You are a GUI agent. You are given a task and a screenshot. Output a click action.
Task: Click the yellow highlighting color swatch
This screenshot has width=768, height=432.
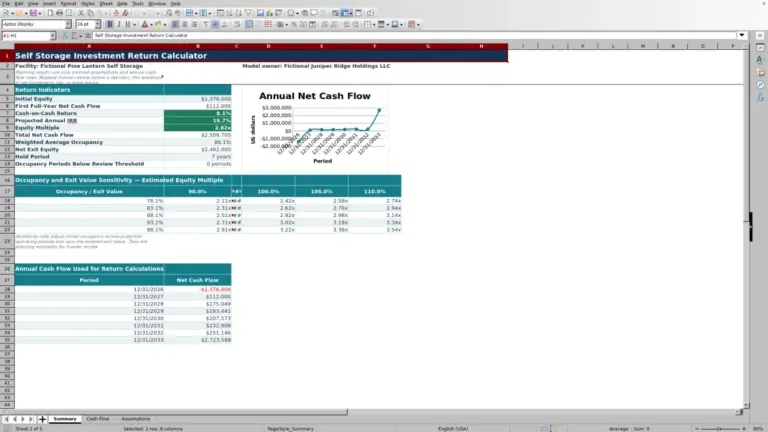[x=158, y=24]
